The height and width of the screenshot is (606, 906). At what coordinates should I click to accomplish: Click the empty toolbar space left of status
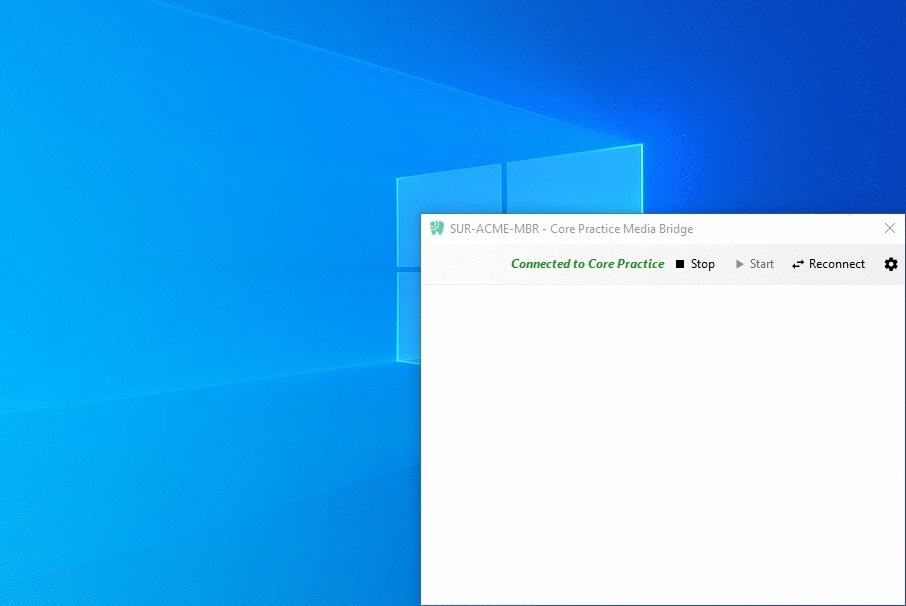pos(466,264)
